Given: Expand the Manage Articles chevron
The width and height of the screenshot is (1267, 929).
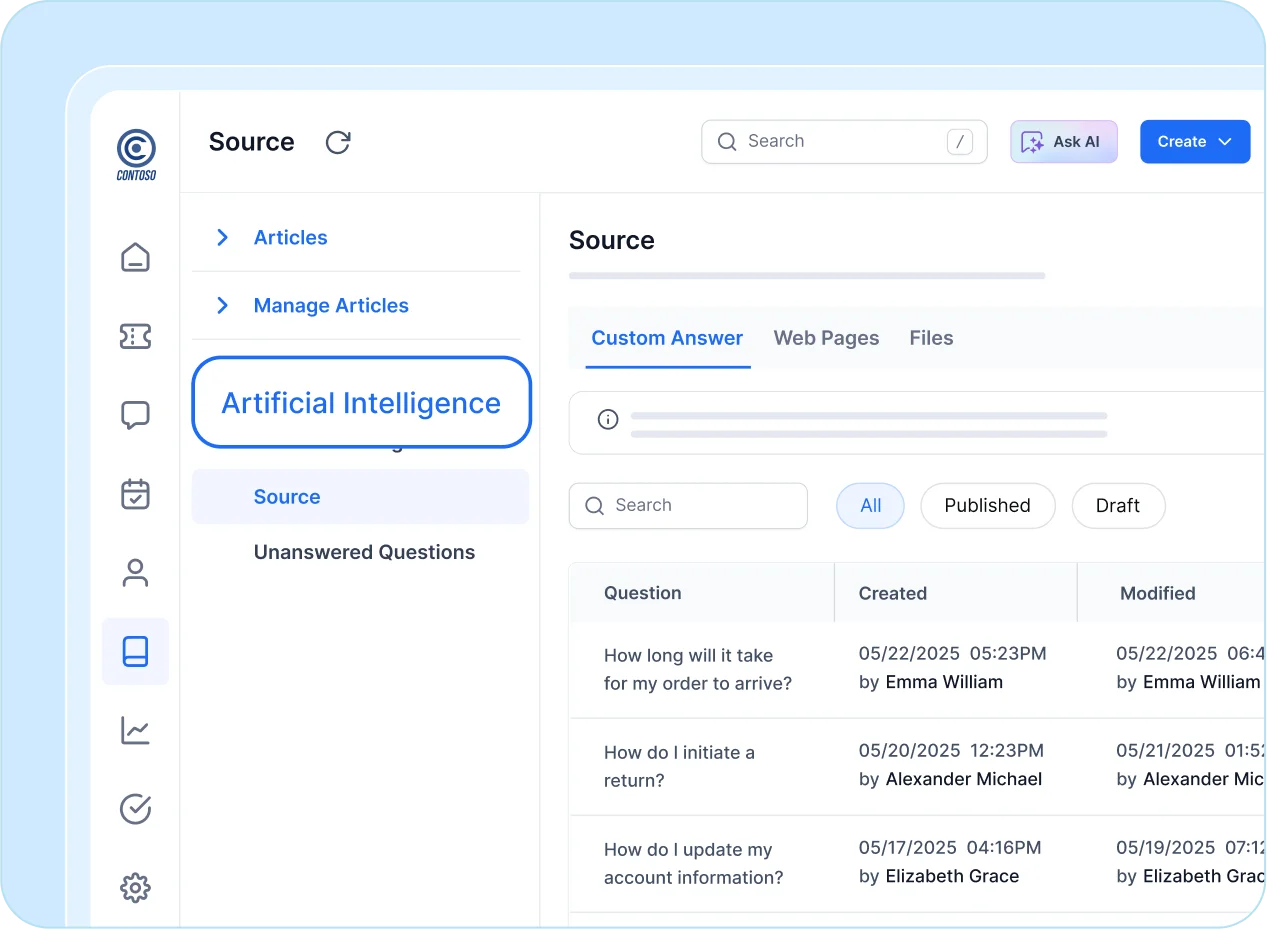Looking at the screenshot, I should (x=223, y=305).
